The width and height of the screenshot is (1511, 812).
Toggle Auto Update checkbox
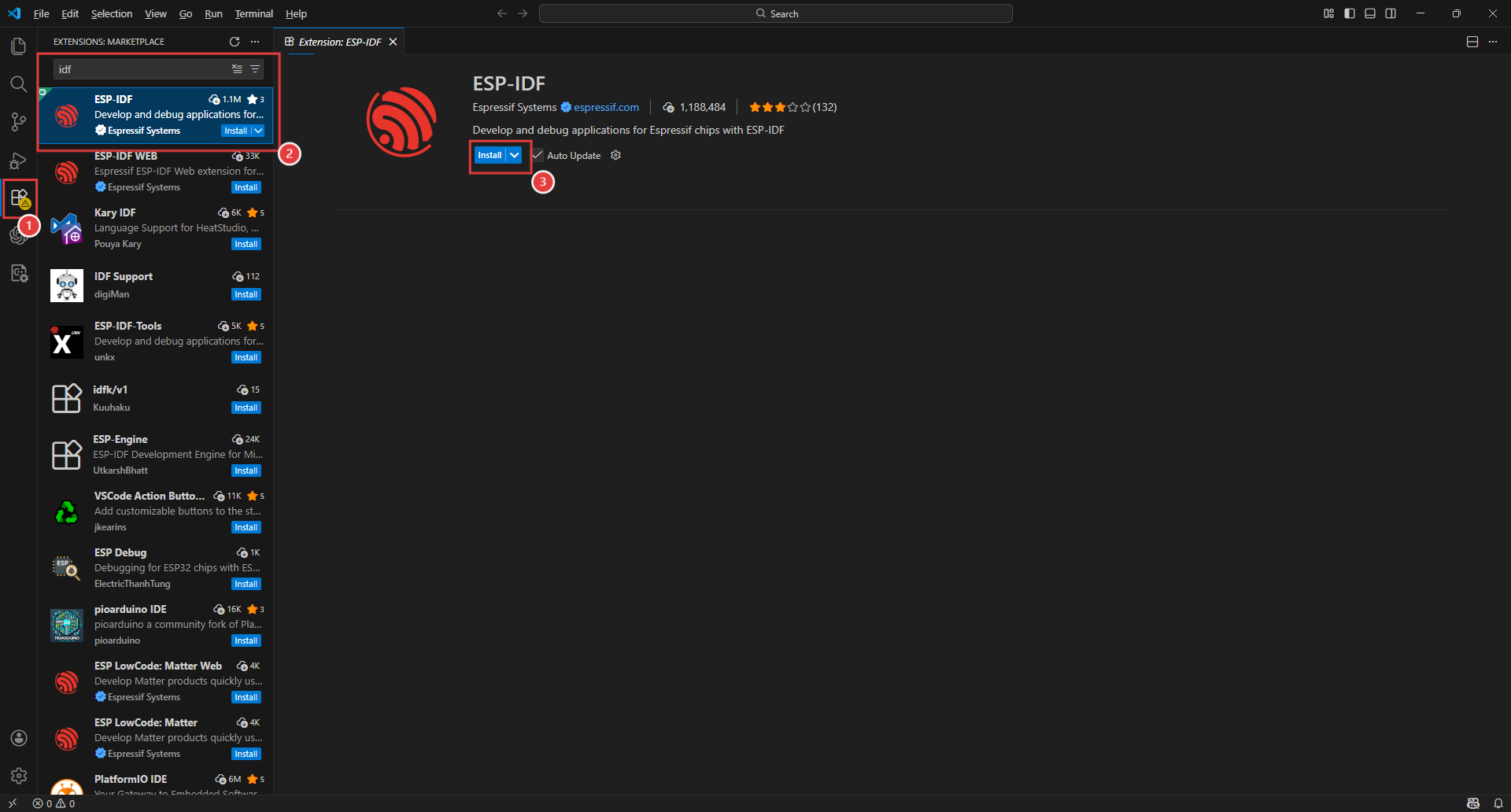click(x=538, y=155)
